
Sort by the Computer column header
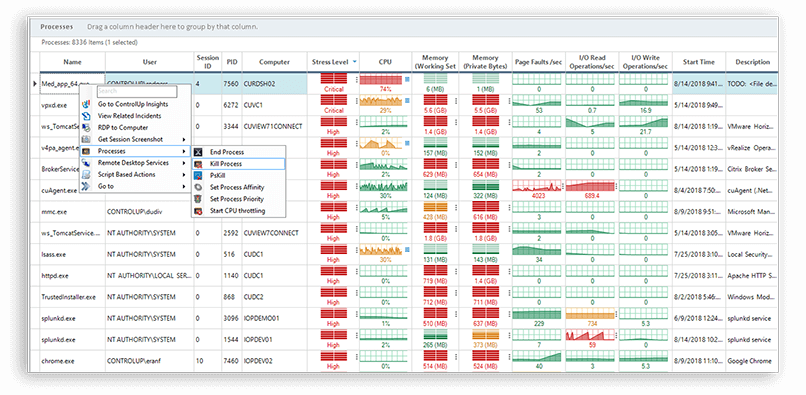274,62
